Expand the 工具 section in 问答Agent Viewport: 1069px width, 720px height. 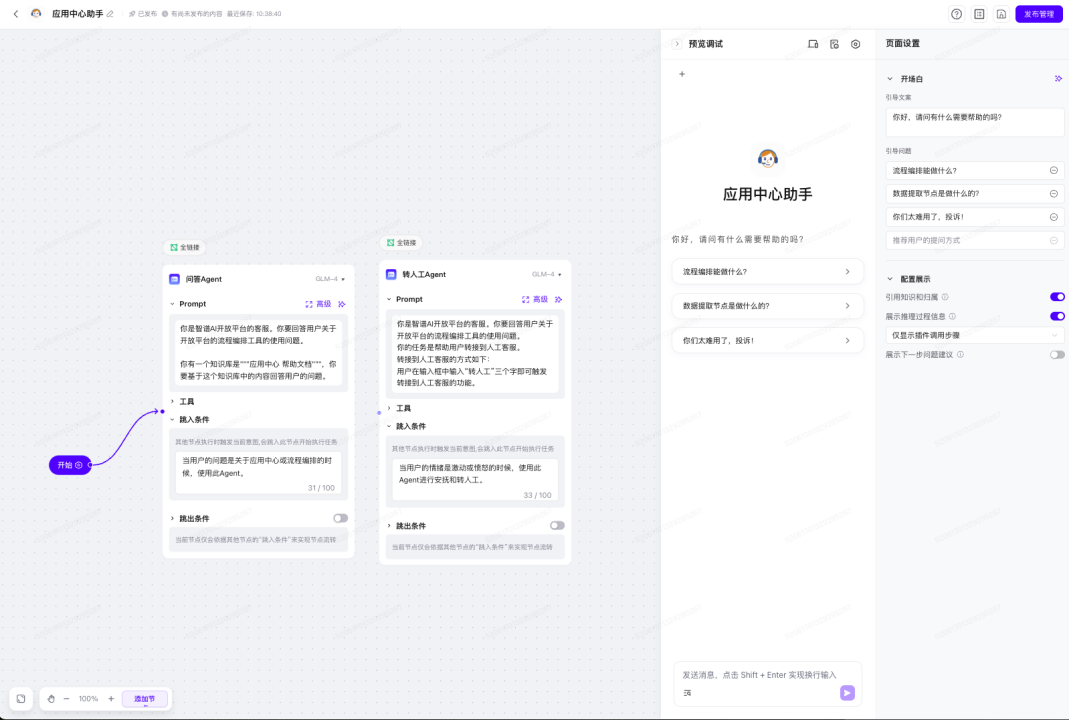pyautogui.click(x=172, y=402)
